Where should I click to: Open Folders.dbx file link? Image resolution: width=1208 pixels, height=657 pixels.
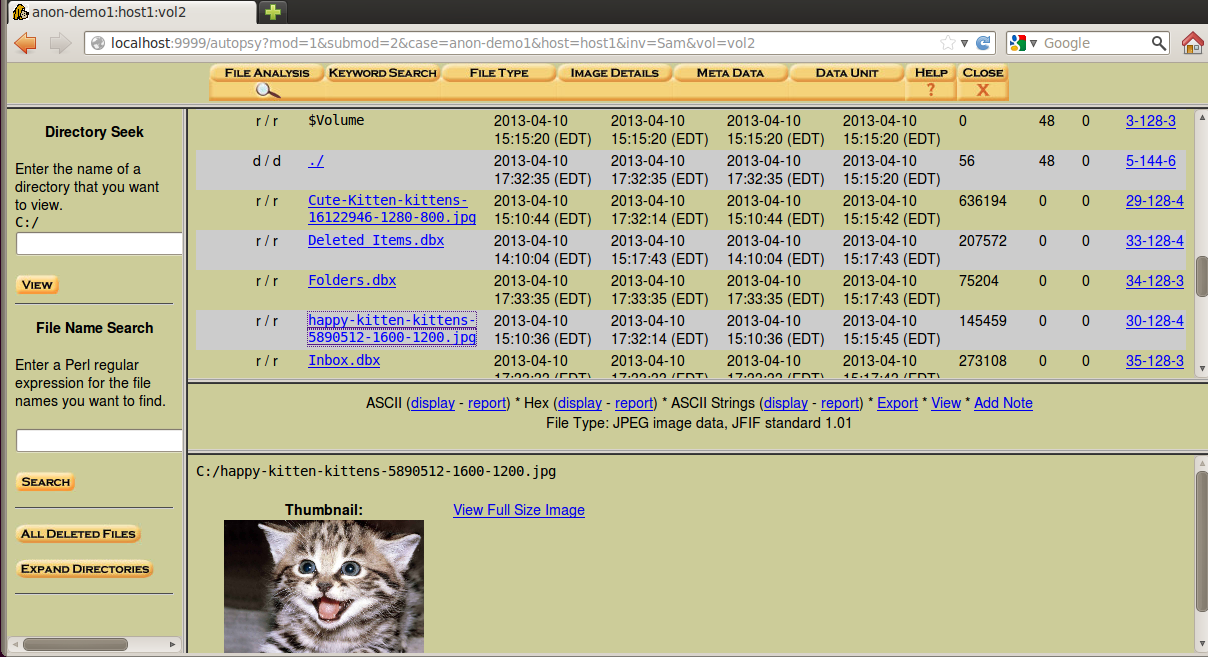[x=352, y=280]
